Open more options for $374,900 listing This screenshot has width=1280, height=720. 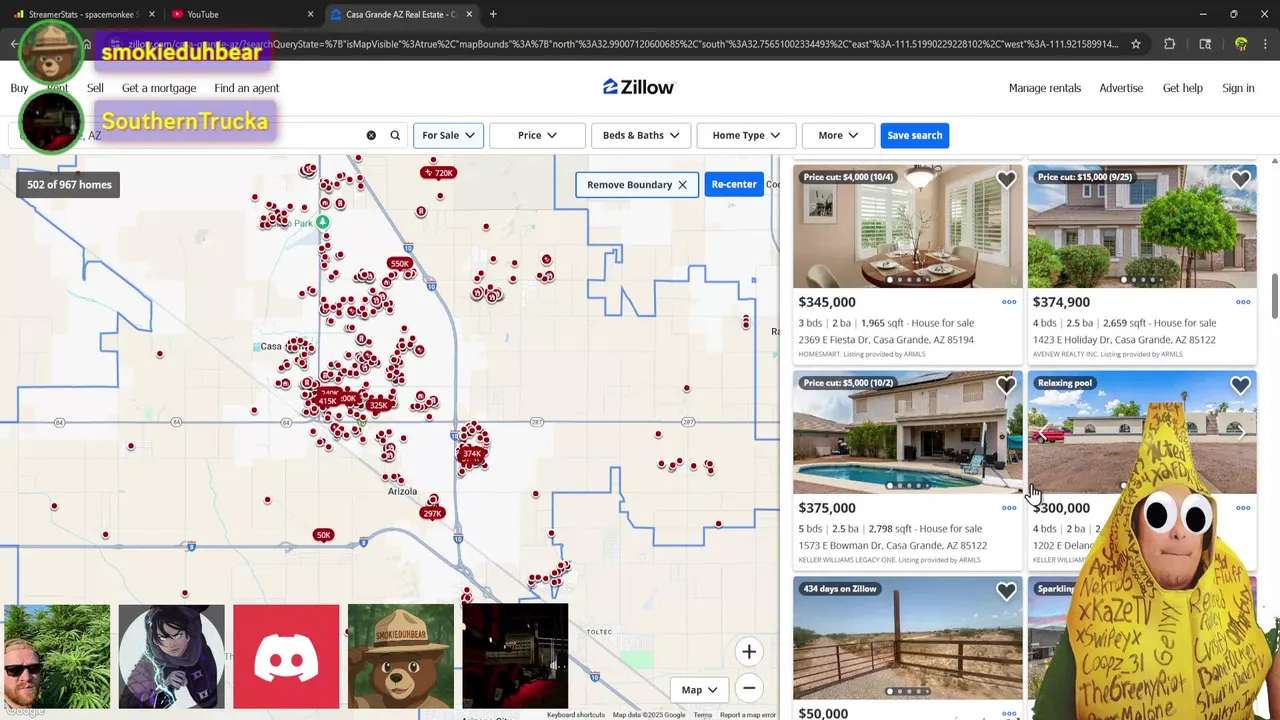[x=1243, y=302]
